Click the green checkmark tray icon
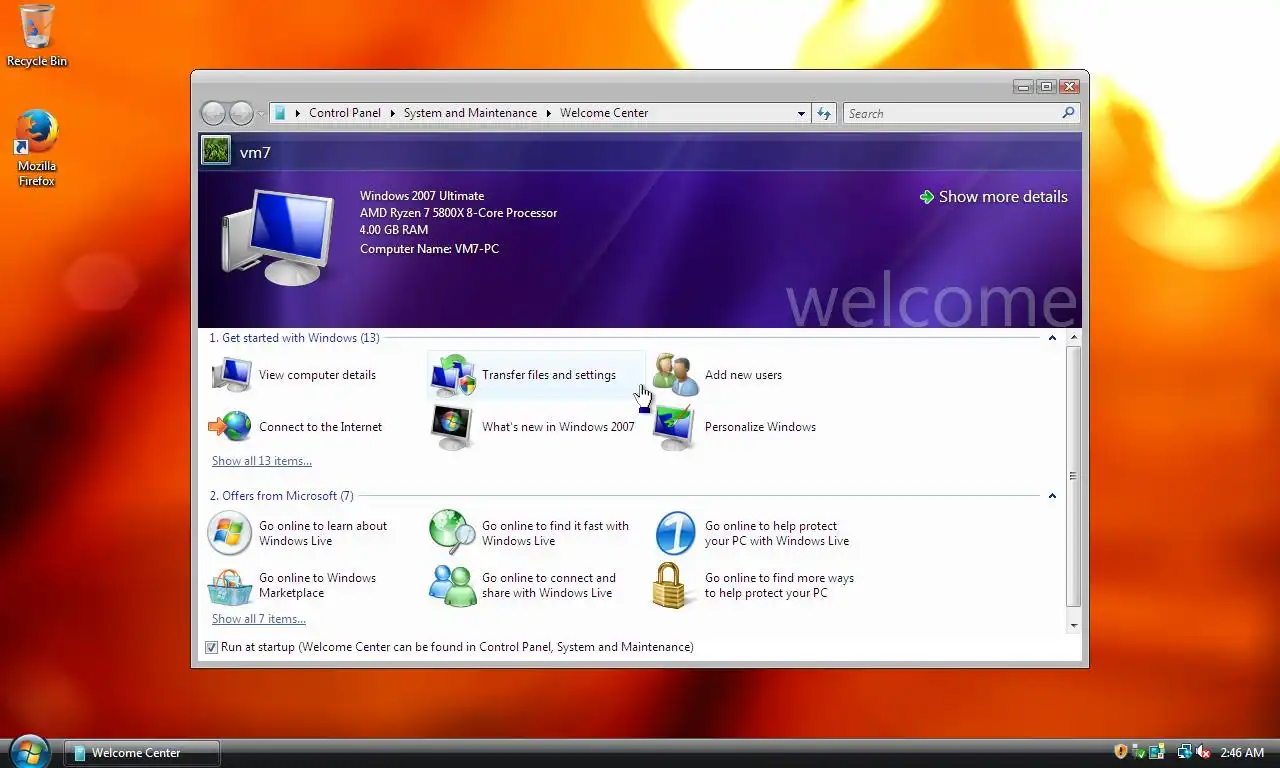Image resolution: width=1280 pixels, height=768 pixels. (x=1138, y=752)
